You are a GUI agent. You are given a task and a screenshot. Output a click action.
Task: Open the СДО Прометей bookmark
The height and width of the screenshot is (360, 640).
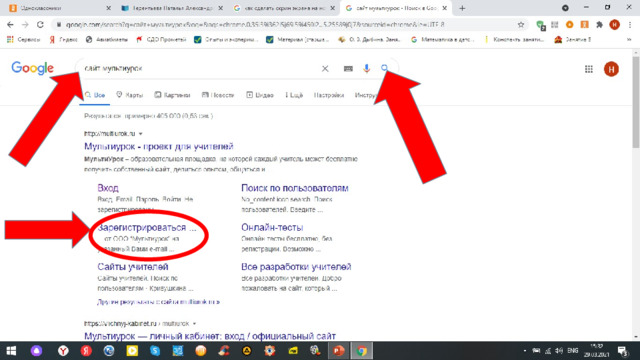[161, 40]
